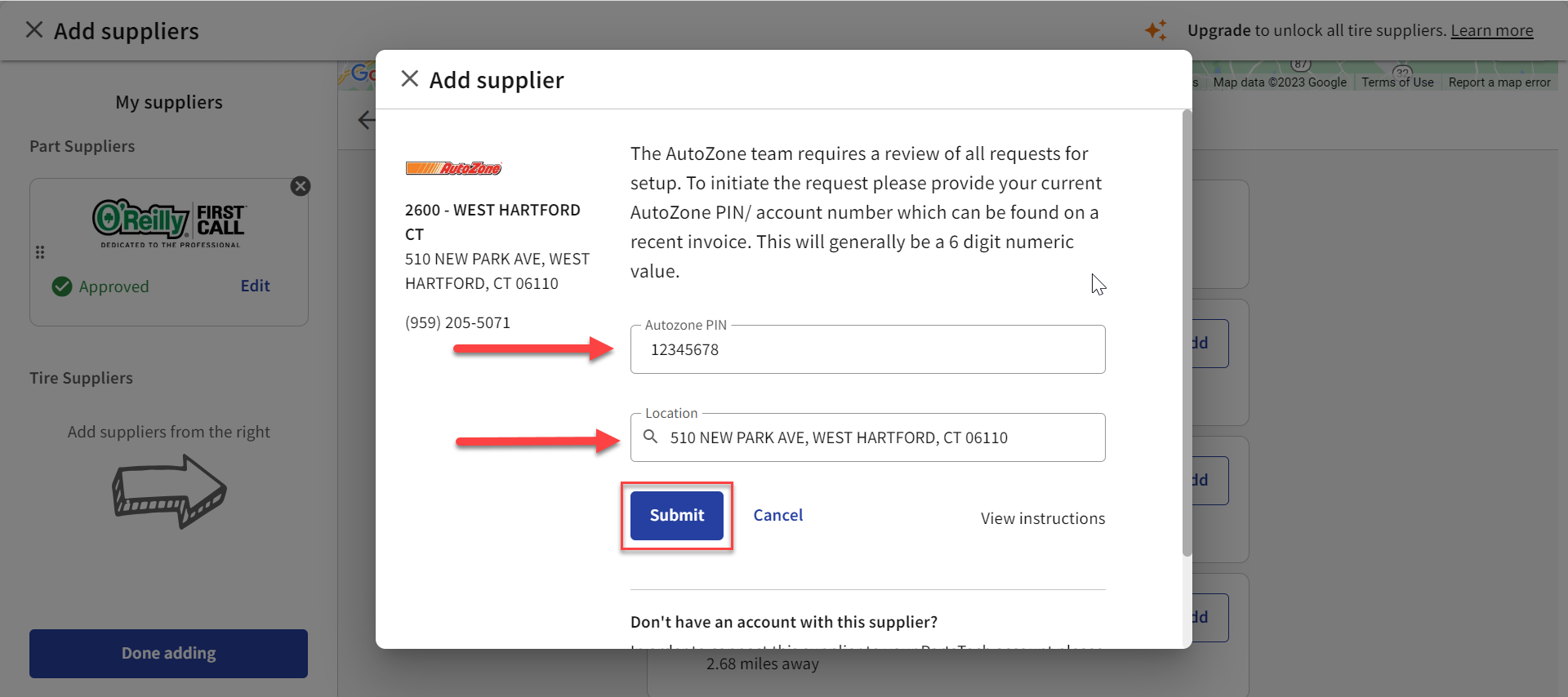Click the green Approved checkmark icon

coord(61,286)
